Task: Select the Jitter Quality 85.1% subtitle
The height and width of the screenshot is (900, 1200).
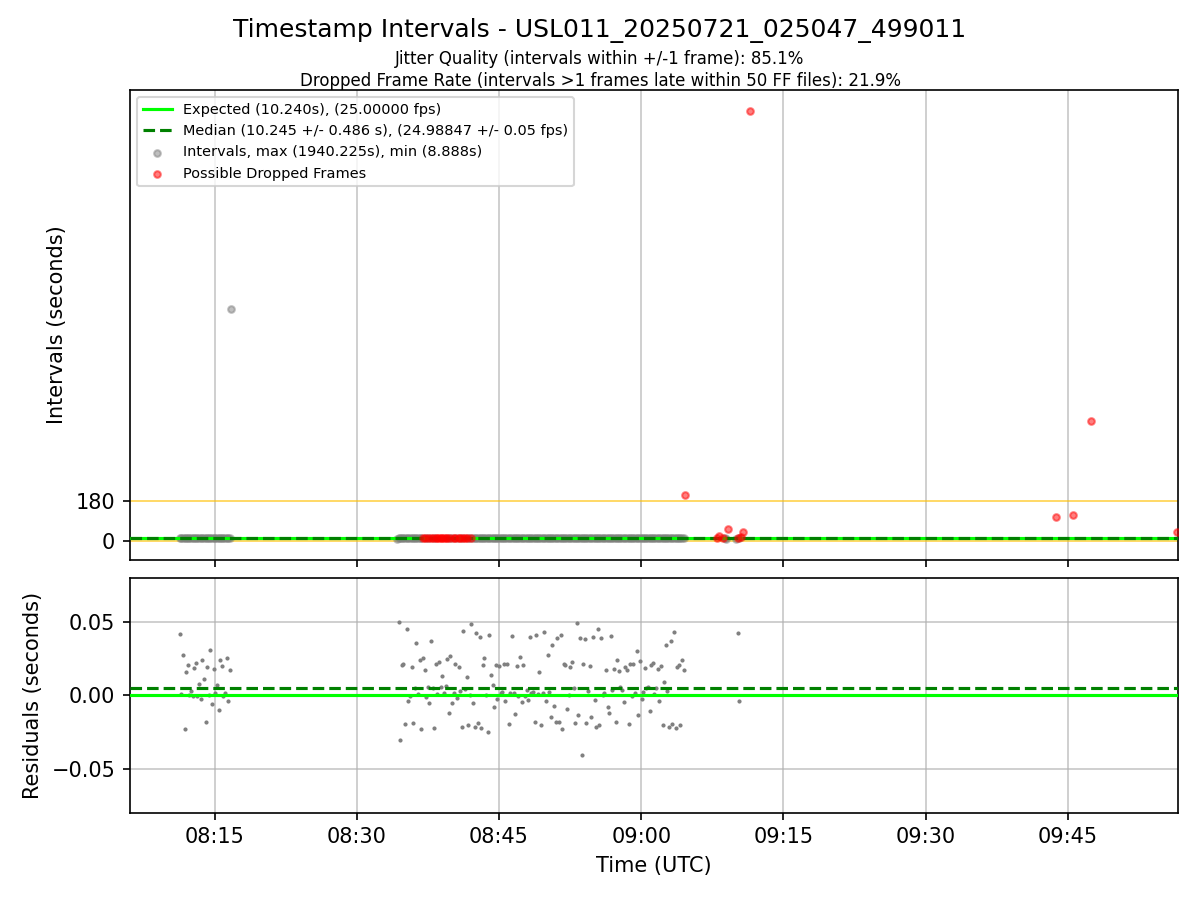Action: click(600, 58)
